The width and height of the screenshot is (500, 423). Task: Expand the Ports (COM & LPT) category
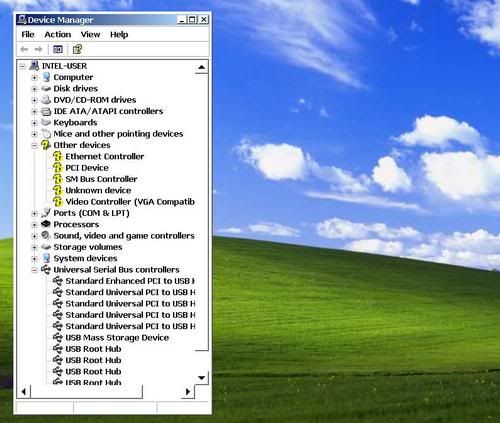click(x=34, y=213)
